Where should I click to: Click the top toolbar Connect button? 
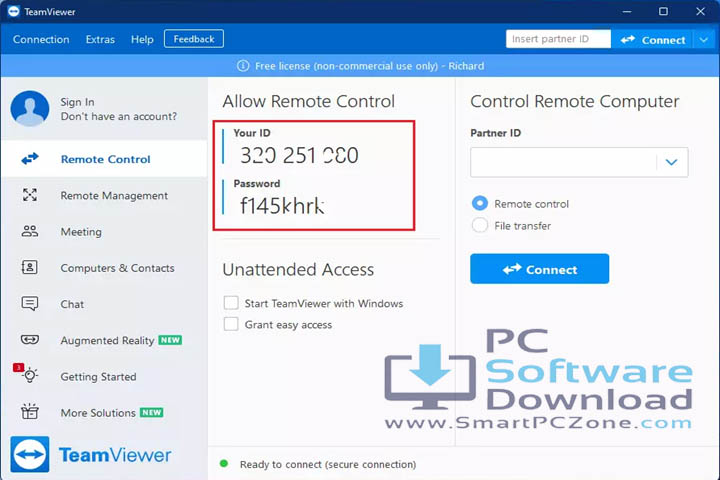(653, 40)
